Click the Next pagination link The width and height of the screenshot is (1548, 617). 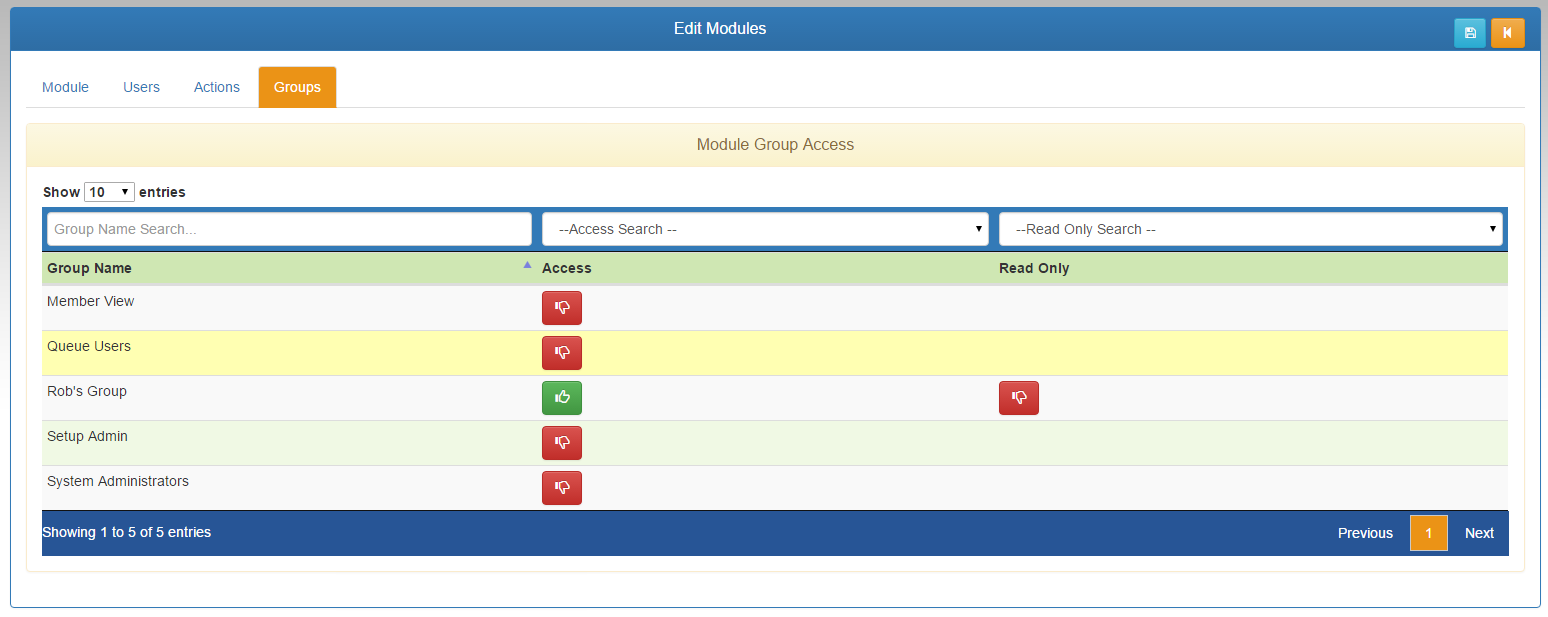(x=1479, y=533)
